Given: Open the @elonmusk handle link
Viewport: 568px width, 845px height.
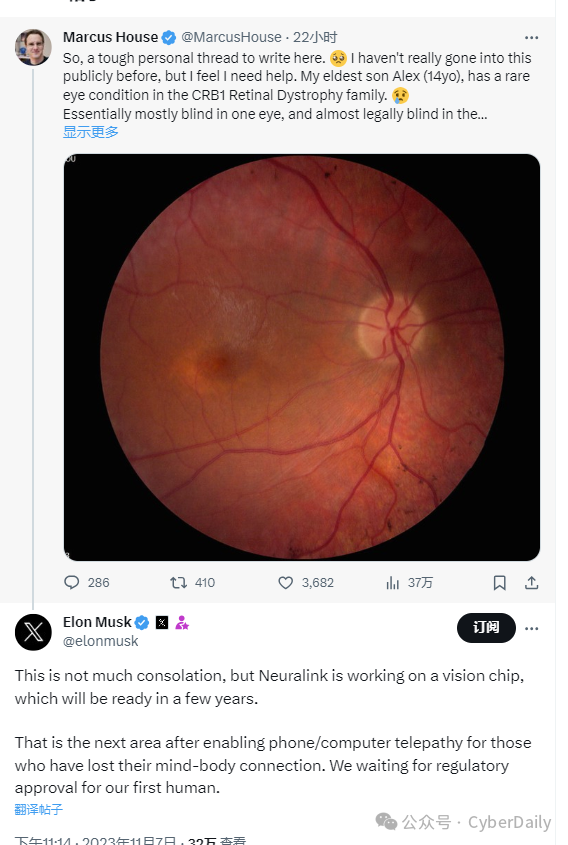Looking at the screenshot, I should tap(101, 641).
